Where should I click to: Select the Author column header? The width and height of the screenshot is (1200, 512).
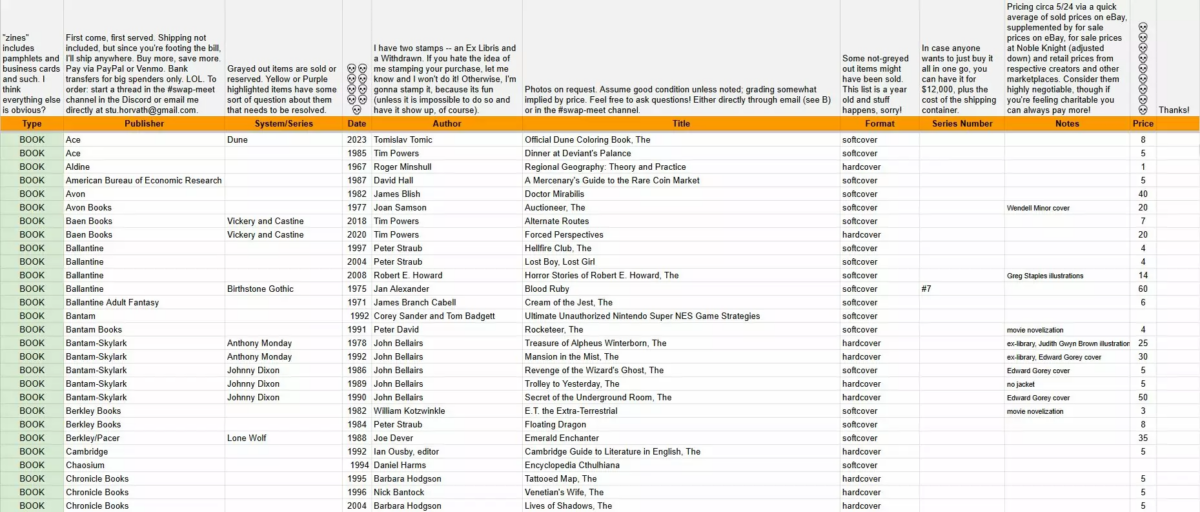(x=446, y=124)
